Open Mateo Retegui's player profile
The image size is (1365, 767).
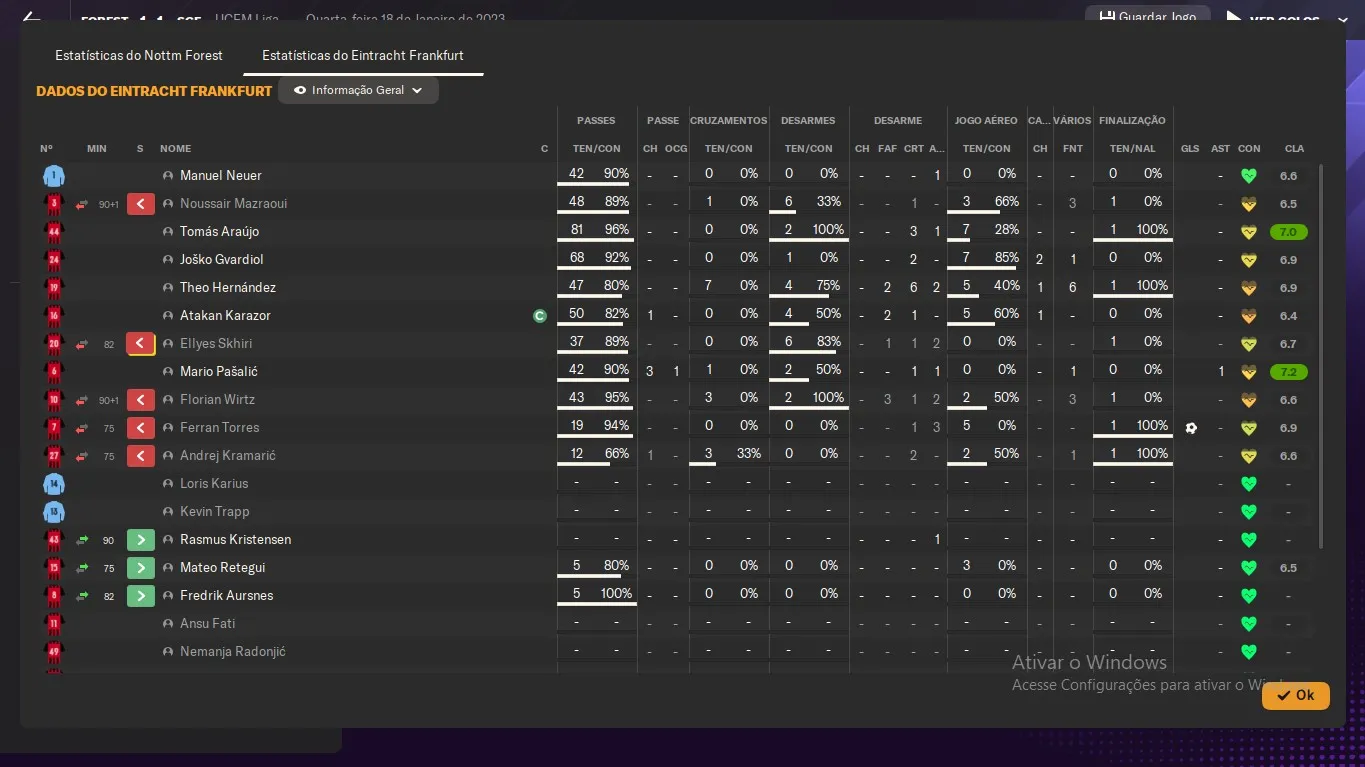222,568
